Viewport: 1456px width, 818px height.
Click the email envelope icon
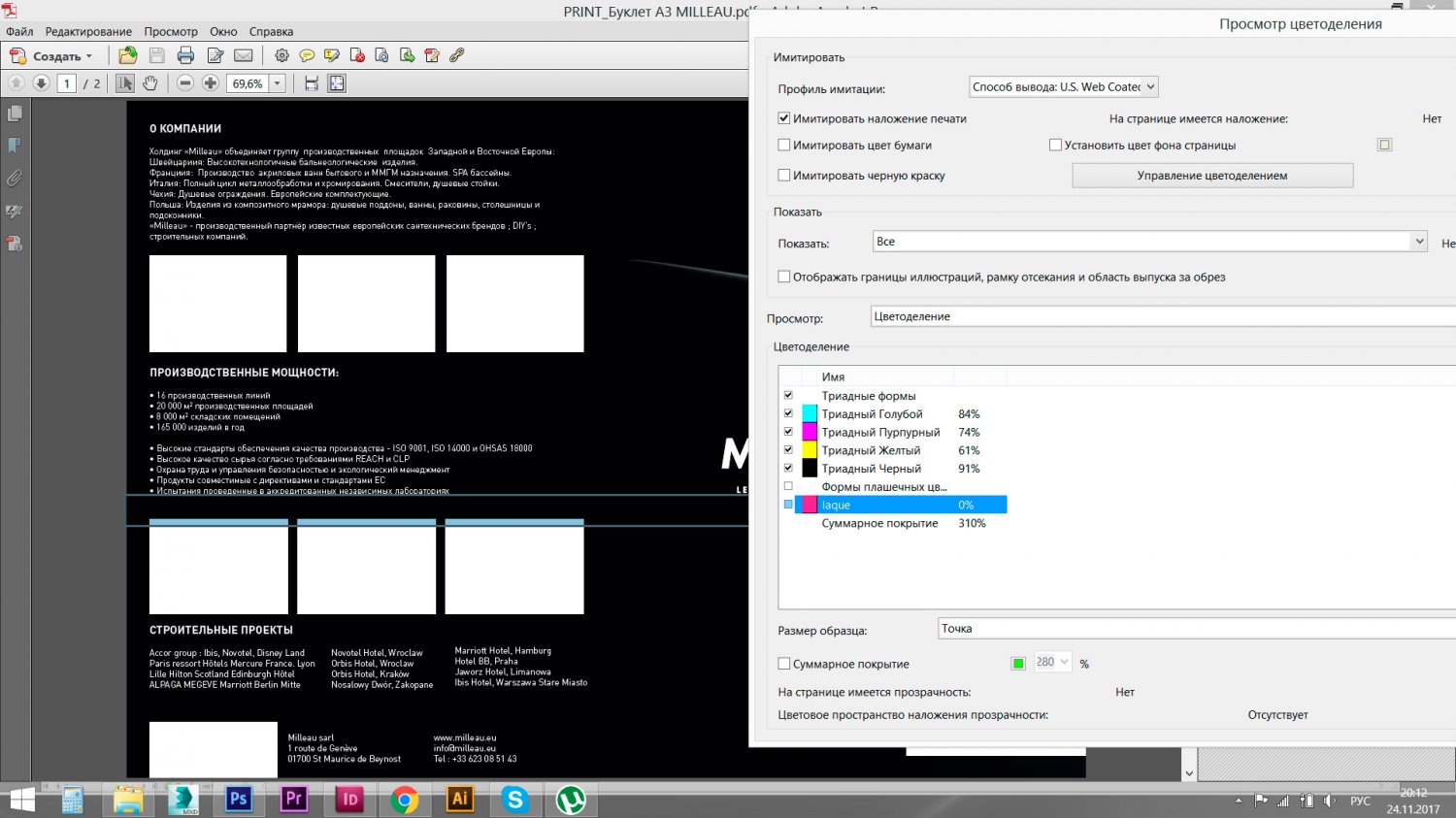click(x=244, y=56)
